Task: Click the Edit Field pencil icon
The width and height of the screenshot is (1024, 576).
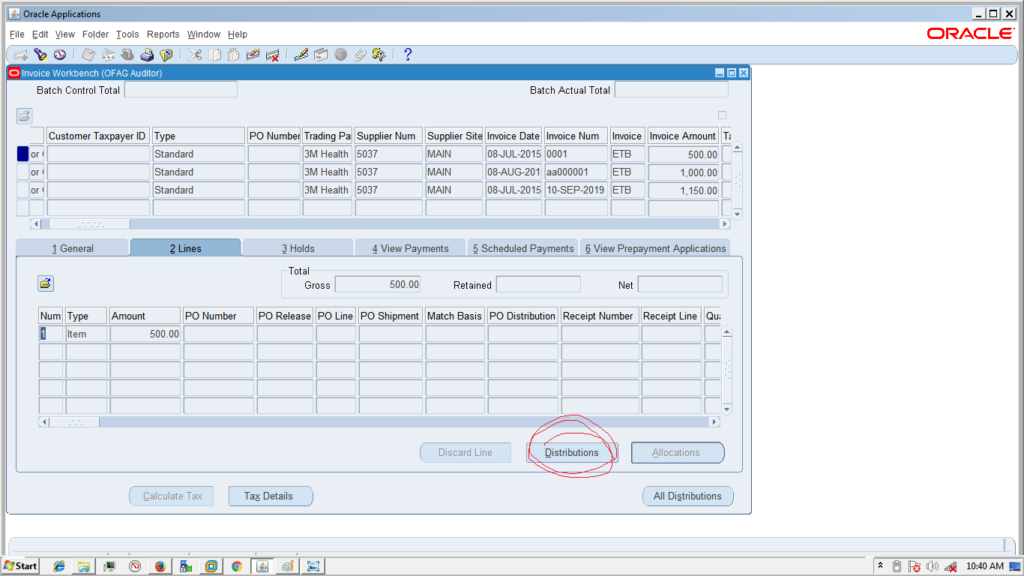Action: pyautogui.click(x=301, y=55)
